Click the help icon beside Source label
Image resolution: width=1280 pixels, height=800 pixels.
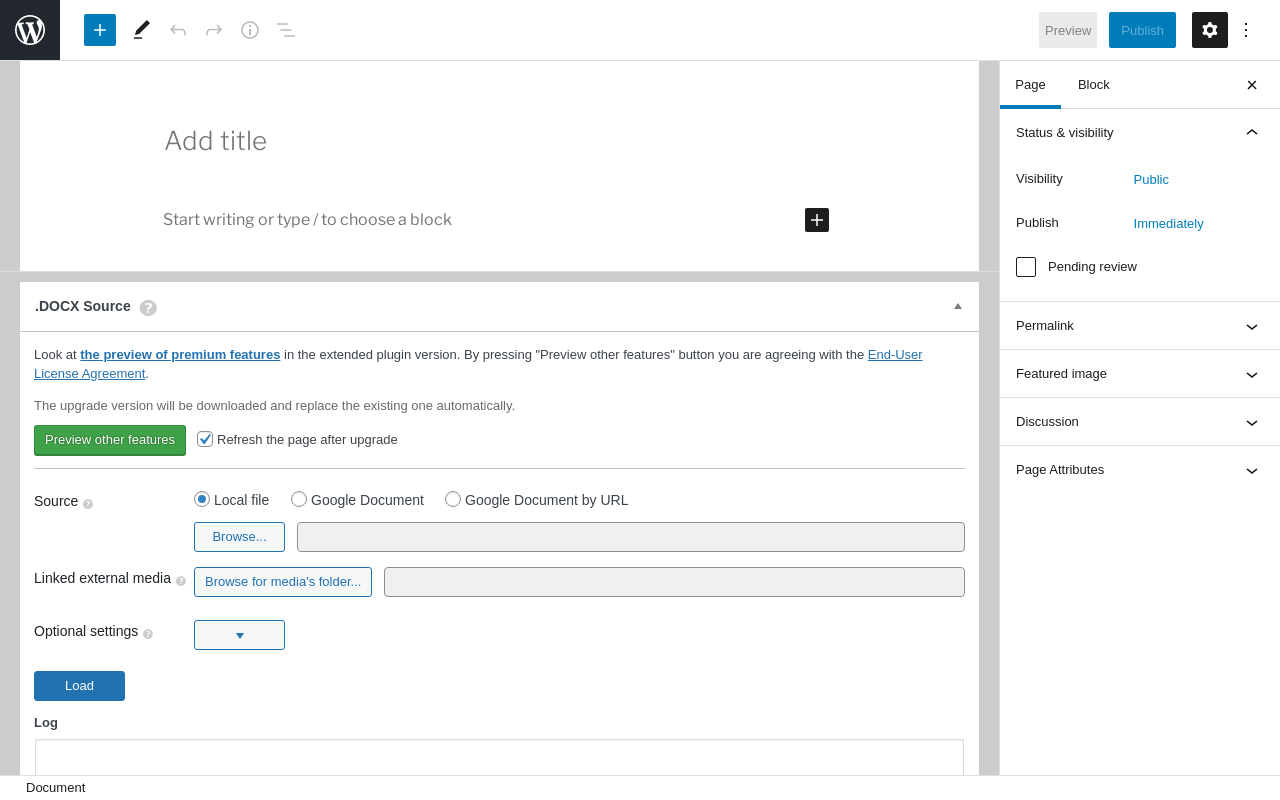88,504
